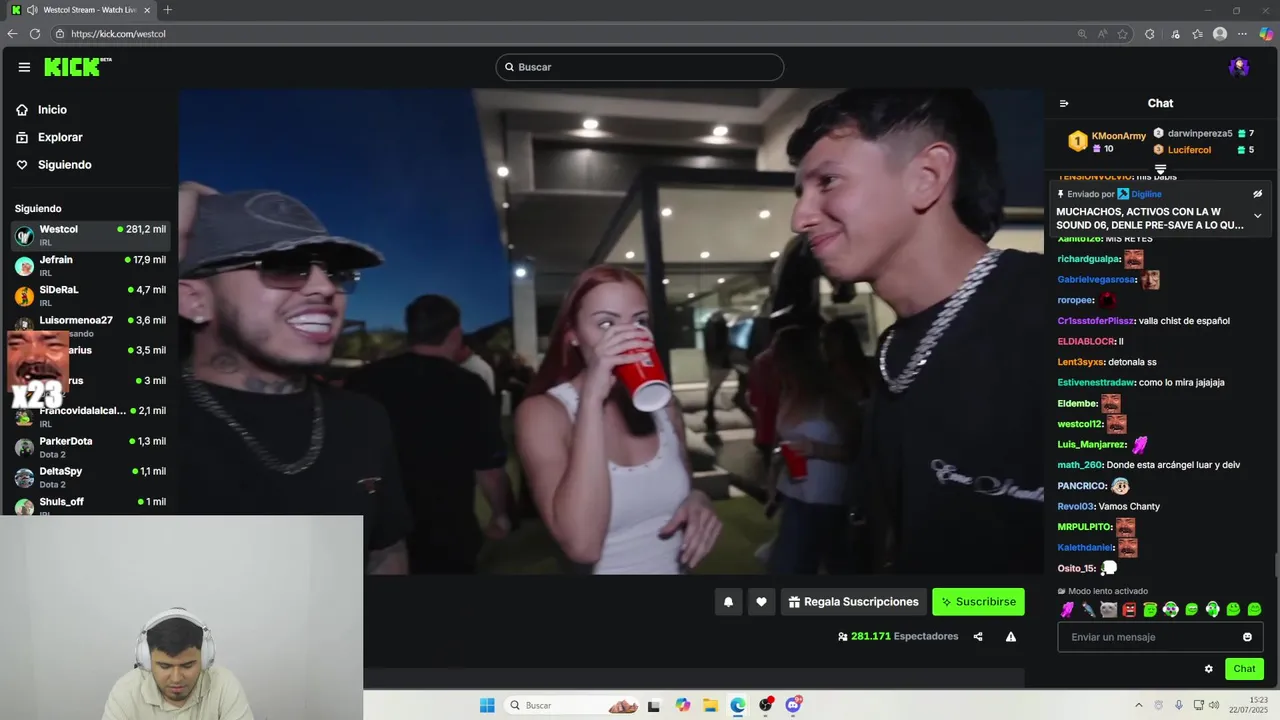Open browser zoom magnifier icon

click(x=1082, y=33)
